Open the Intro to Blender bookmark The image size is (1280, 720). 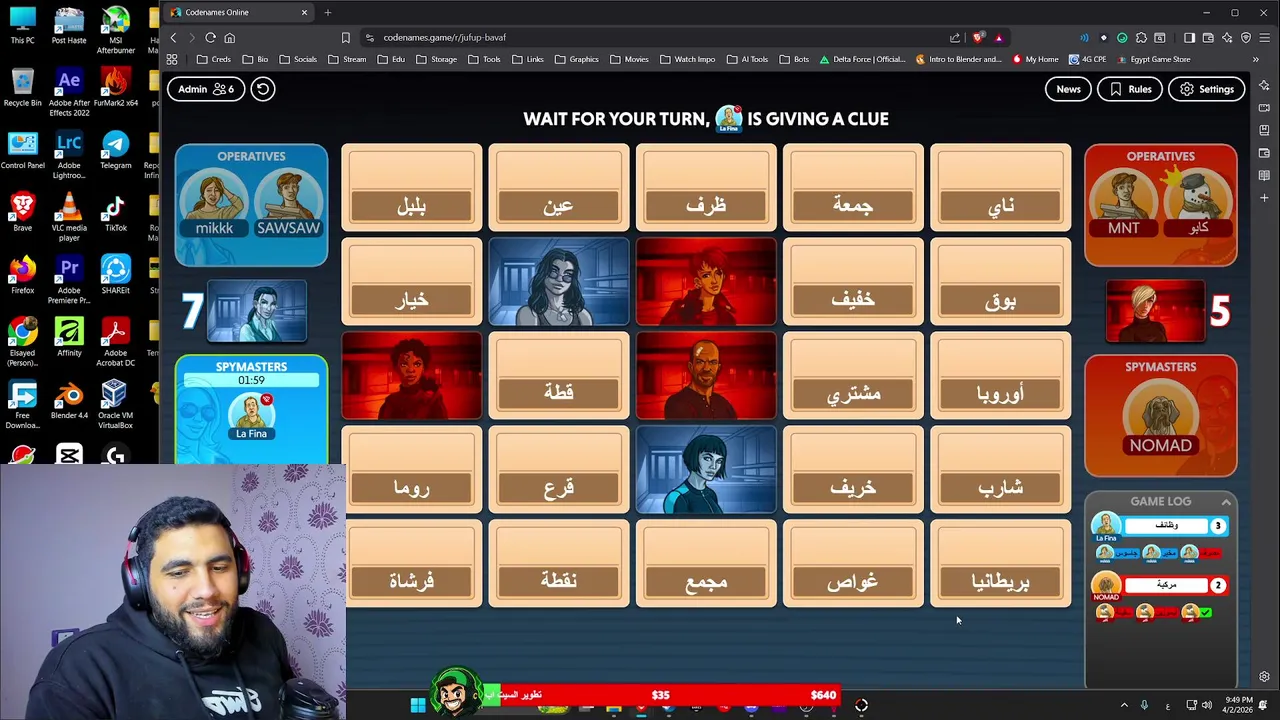click(x=958, y=59)
